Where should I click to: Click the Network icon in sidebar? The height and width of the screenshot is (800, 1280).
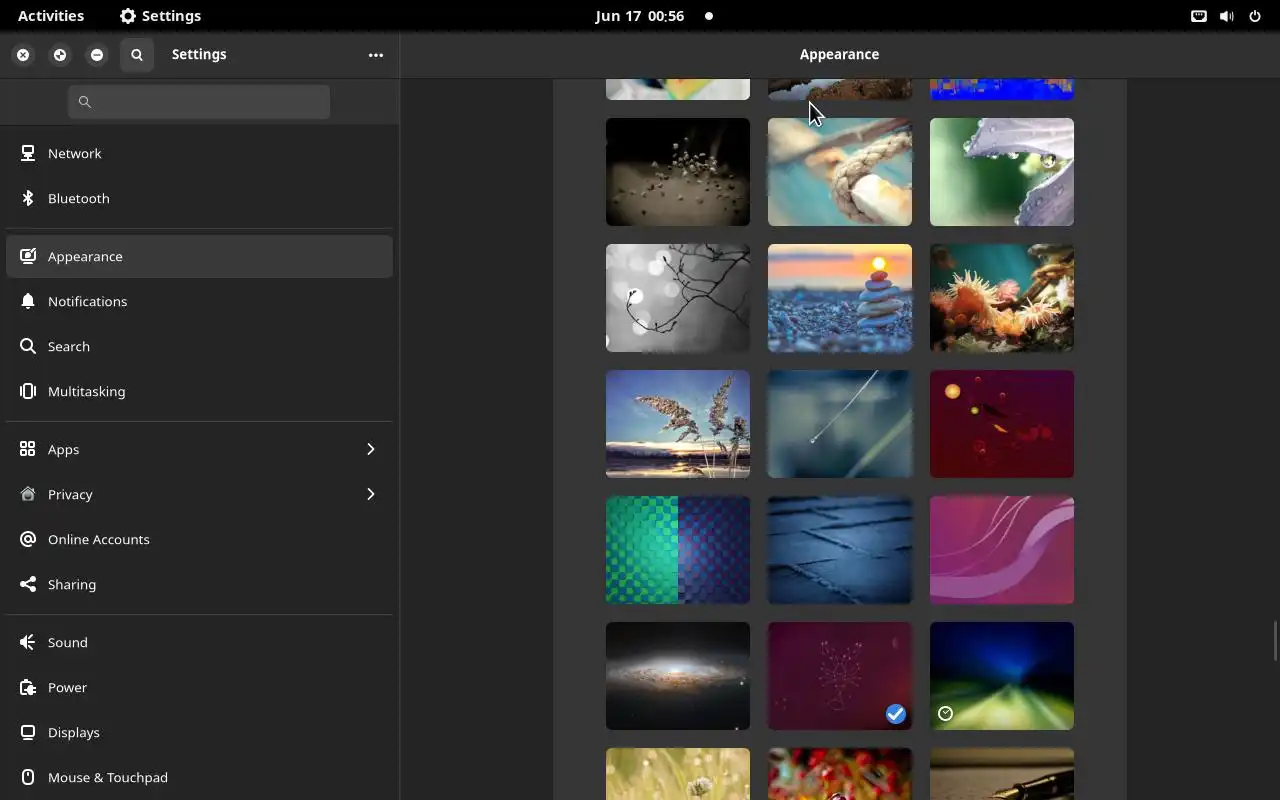tap(28, 153)
